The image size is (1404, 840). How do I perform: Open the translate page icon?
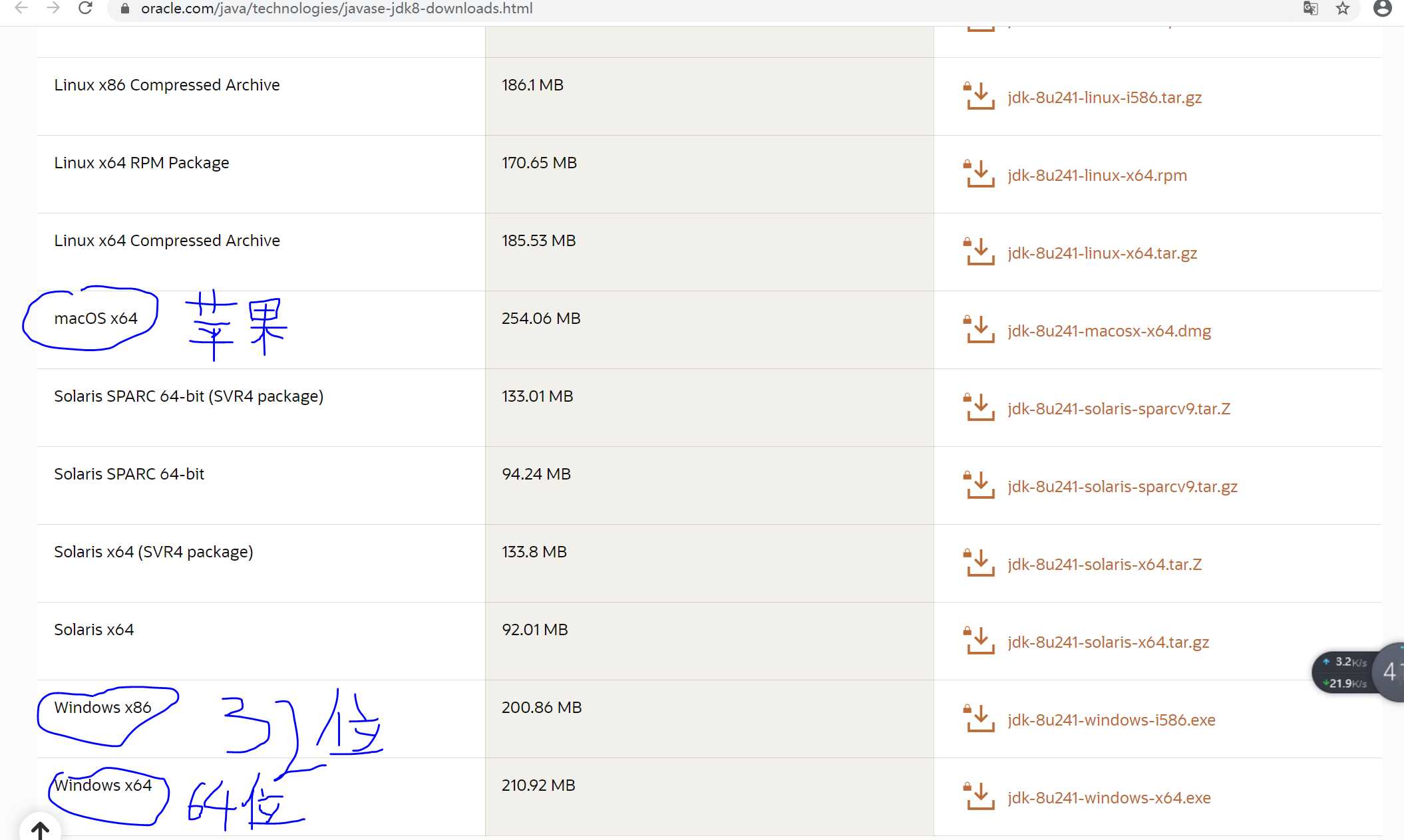[x=1310, y=9]
